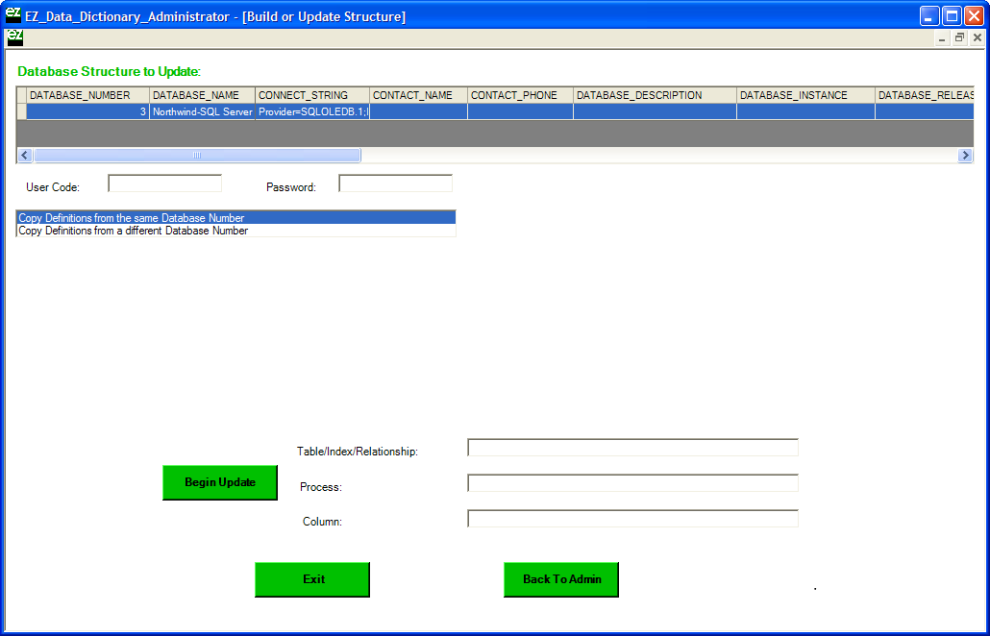
Task: Click the Back To Admin button
Action: (x=561, y=579)
